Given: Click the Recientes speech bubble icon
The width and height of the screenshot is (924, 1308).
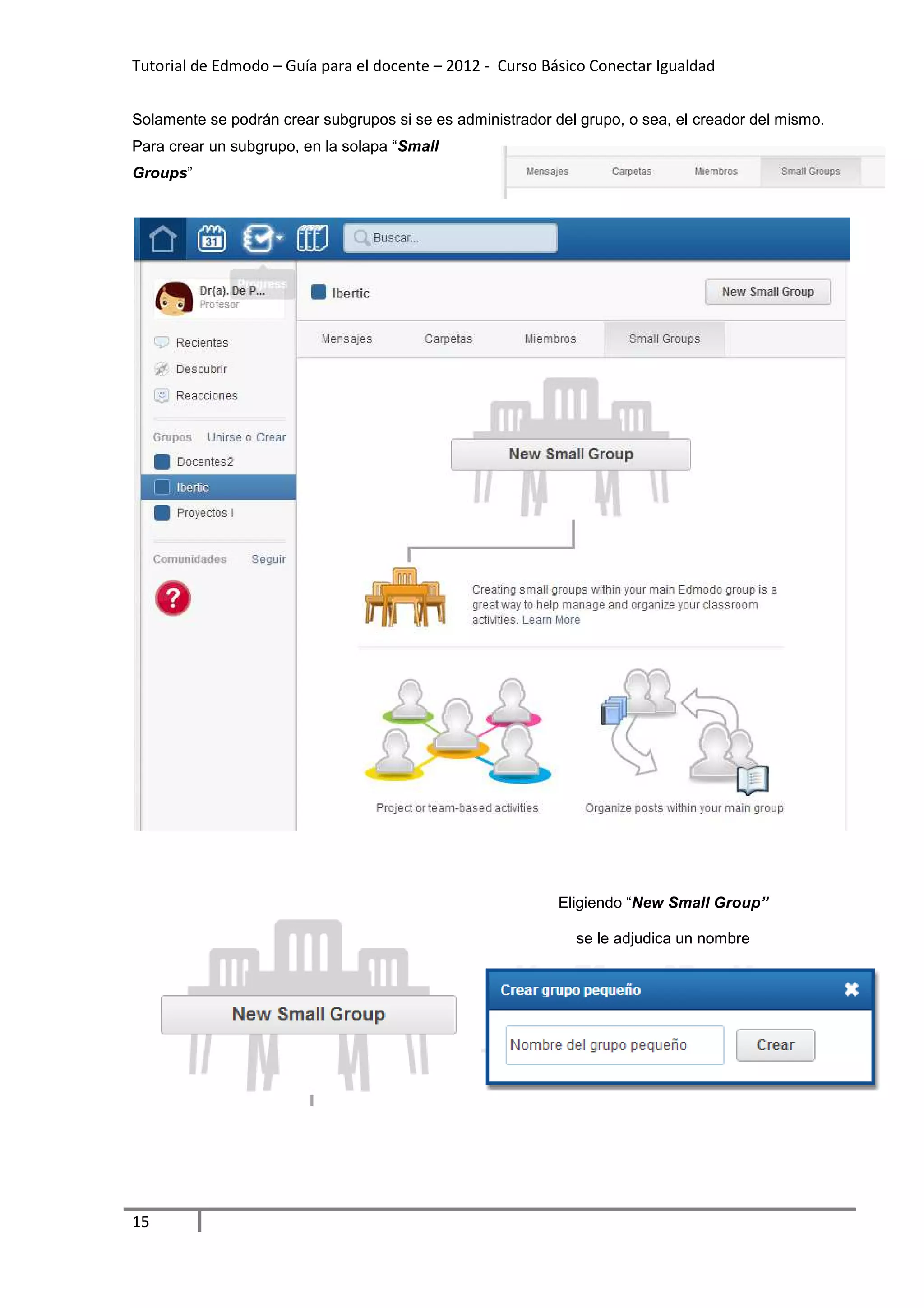Looking at the screenshot, I should [x=162, y=343].
